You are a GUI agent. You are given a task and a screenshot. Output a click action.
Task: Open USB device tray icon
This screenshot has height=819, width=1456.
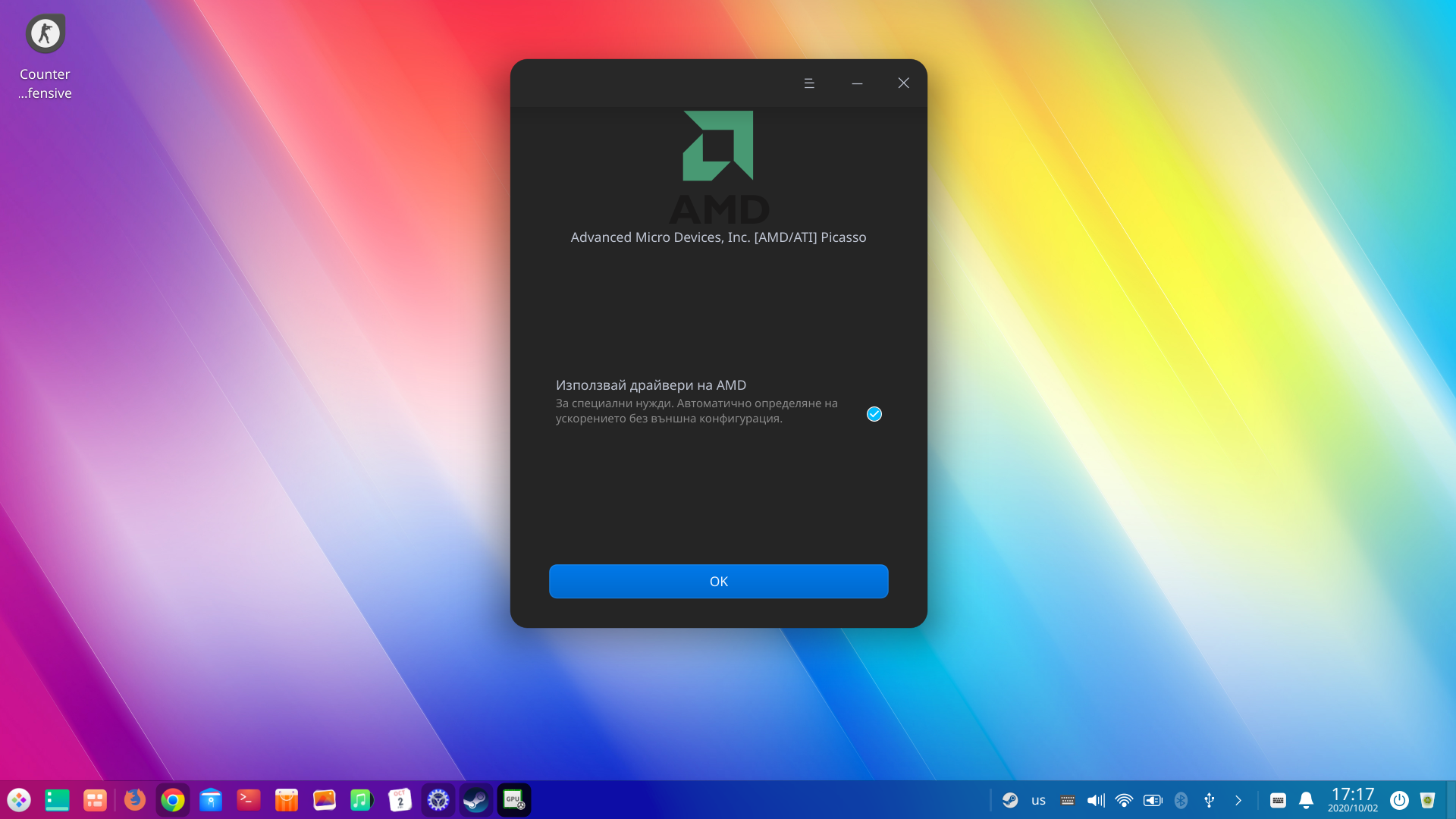click(x=1210, y=800)
